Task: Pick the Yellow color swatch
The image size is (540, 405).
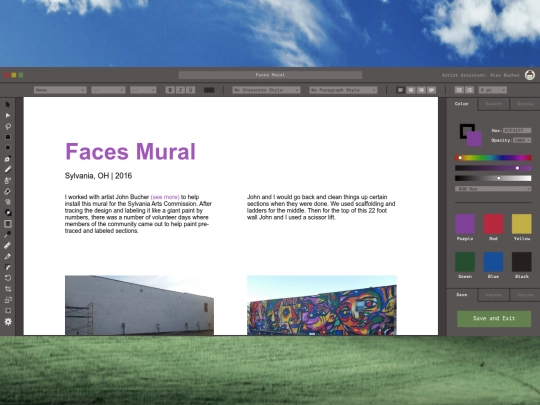Action: tap(521, 224)
